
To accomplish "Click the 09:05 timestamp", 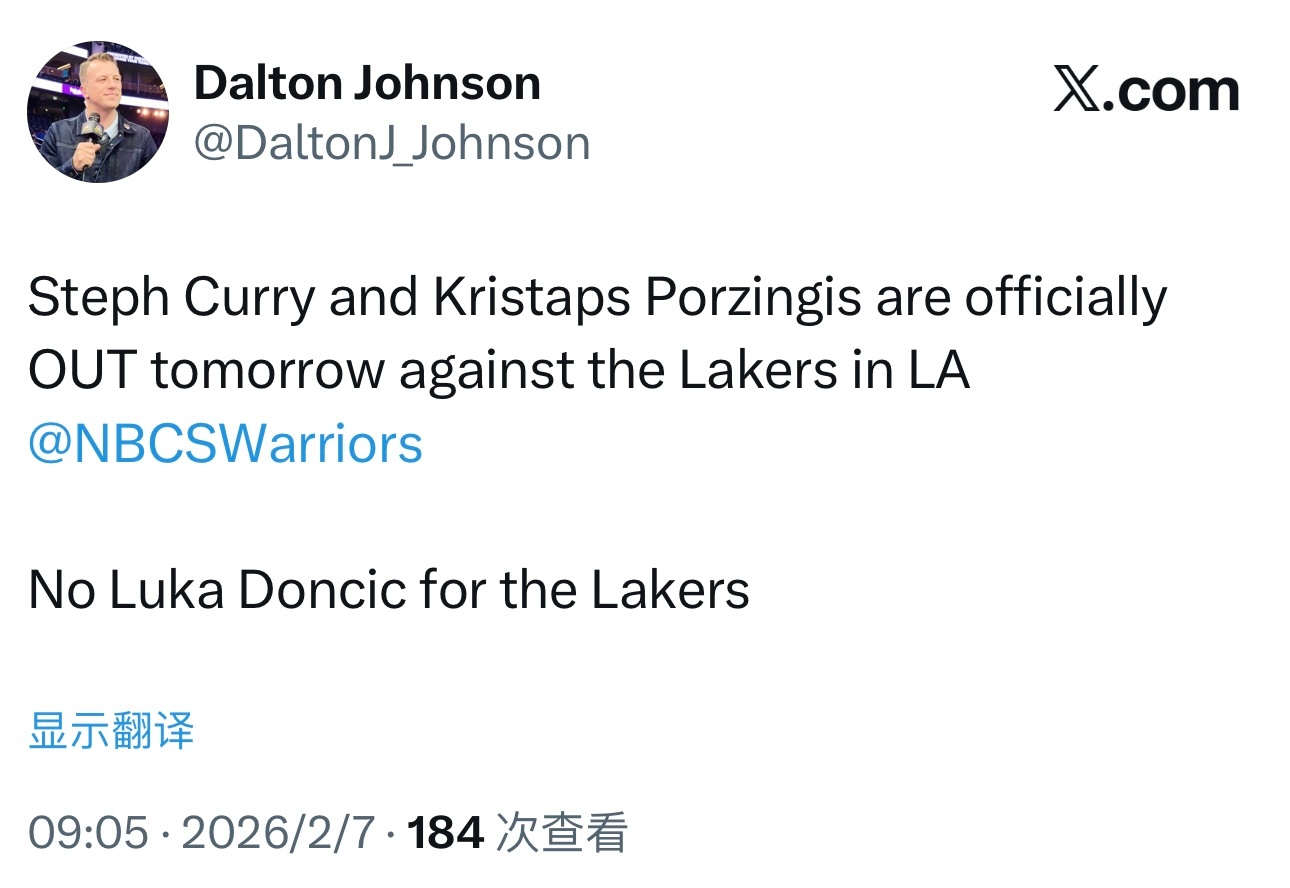I will click(89, 832).
